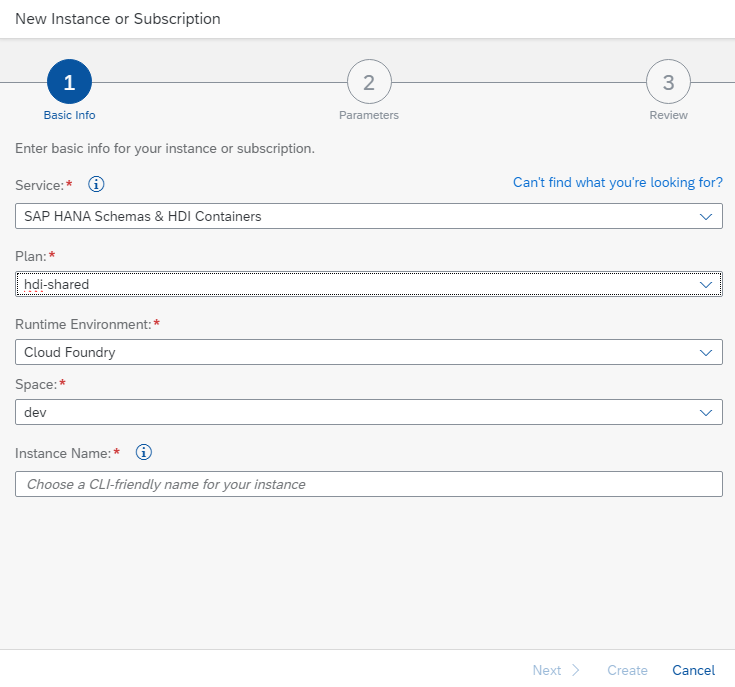Open the Space dropdown chevron
Viewport: 735px width, 687px height.
pyautogui.click(x=707, y=412)
